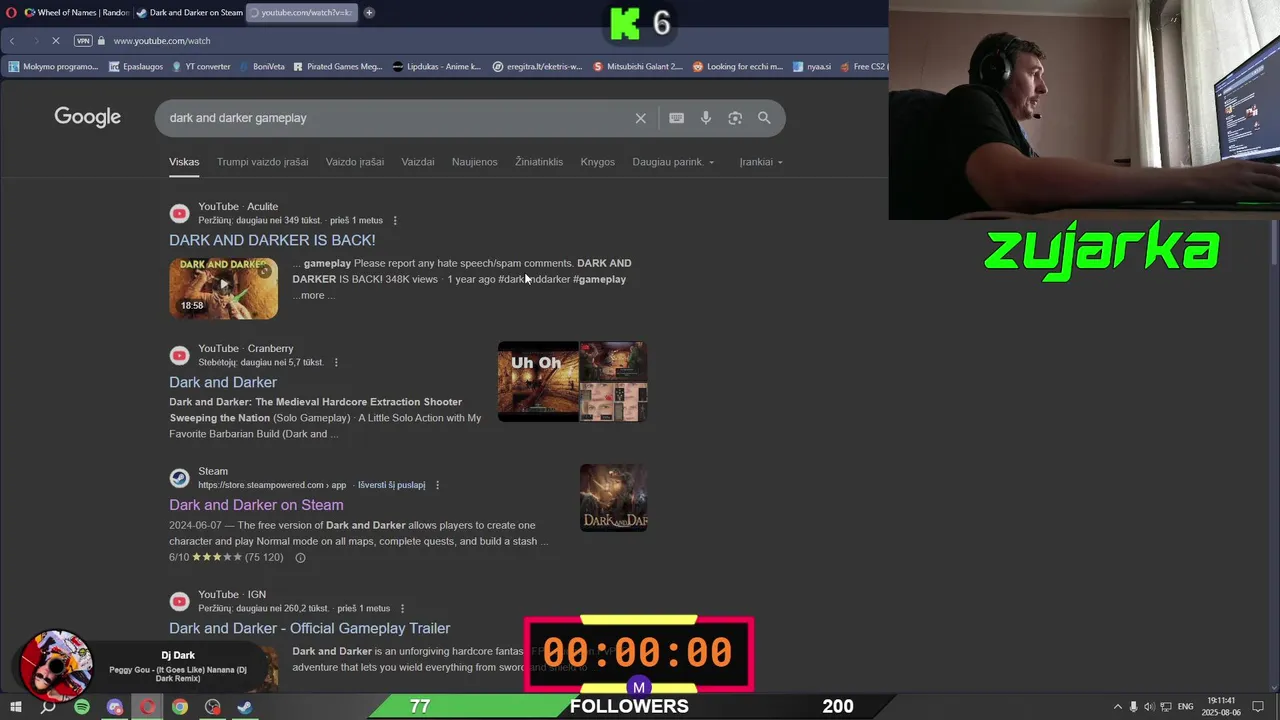Open the YT converter bookmark
Screen dimensions: 1280x720
[201, 67]
